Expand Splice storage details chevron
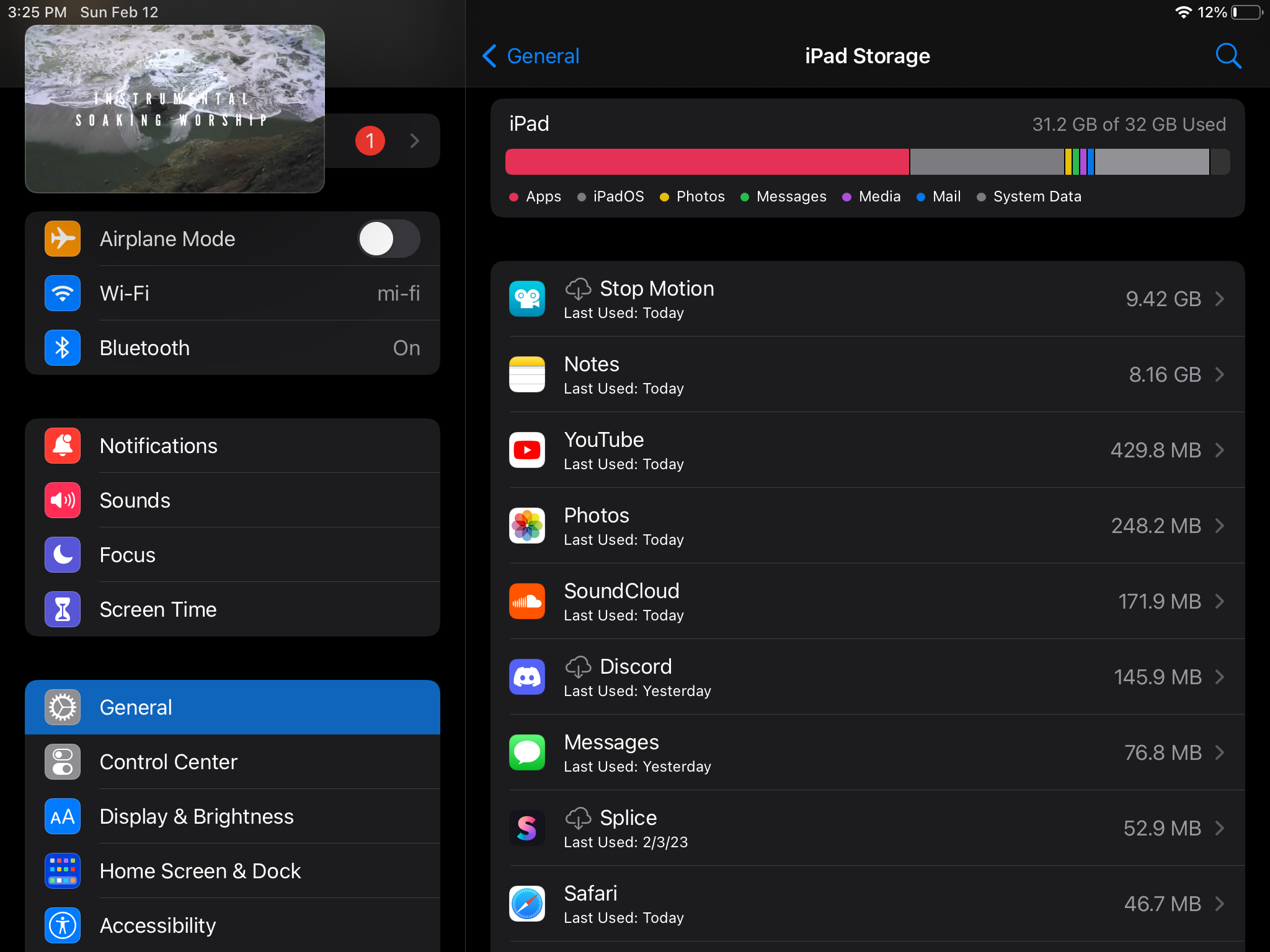This screenshot has width=1270, height=952. (x=1220, y=828)
